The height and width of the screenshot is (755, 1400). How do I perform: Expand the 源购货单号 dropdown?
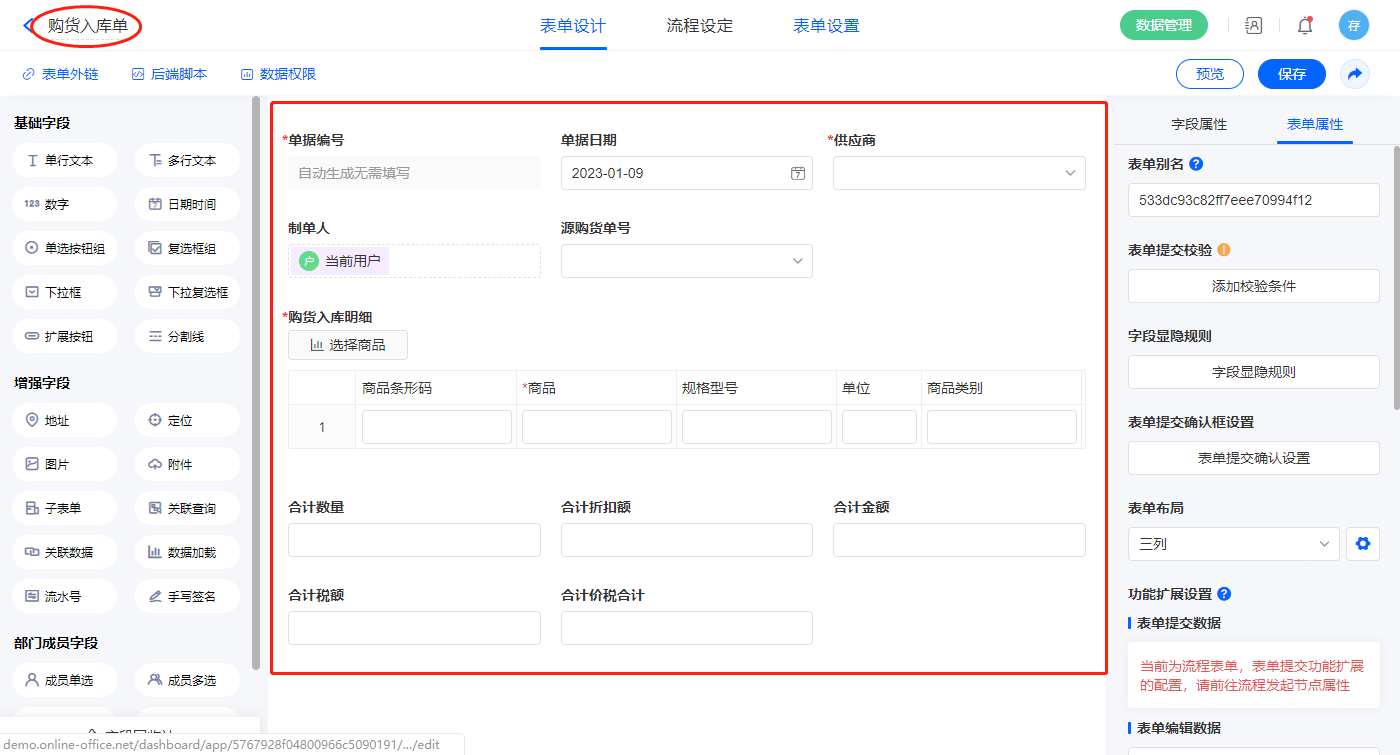point(687,261)
